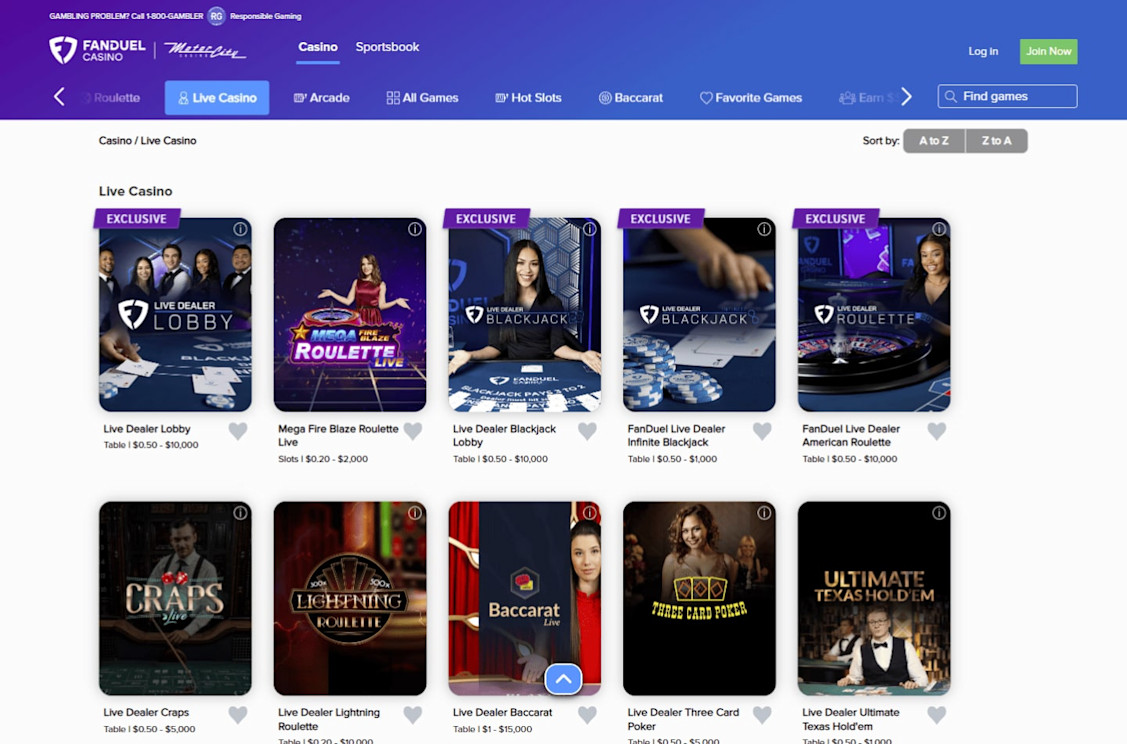Click the search magnifier icon
Screen dimensions: 1127x744
tap(950, 96)
